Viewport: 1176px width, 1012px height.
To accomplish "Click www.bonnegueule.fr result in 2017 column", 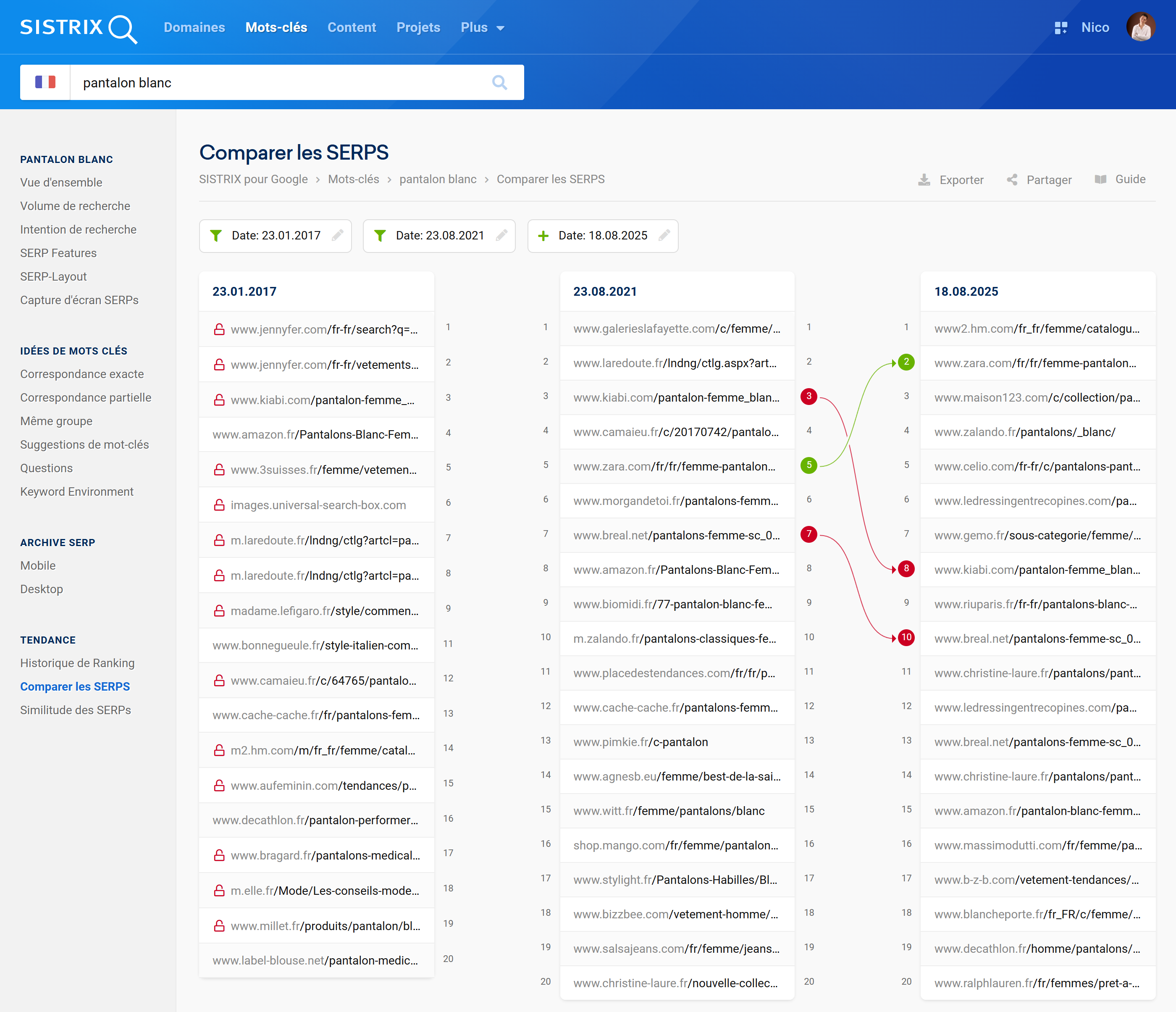I will coord(315,645).
